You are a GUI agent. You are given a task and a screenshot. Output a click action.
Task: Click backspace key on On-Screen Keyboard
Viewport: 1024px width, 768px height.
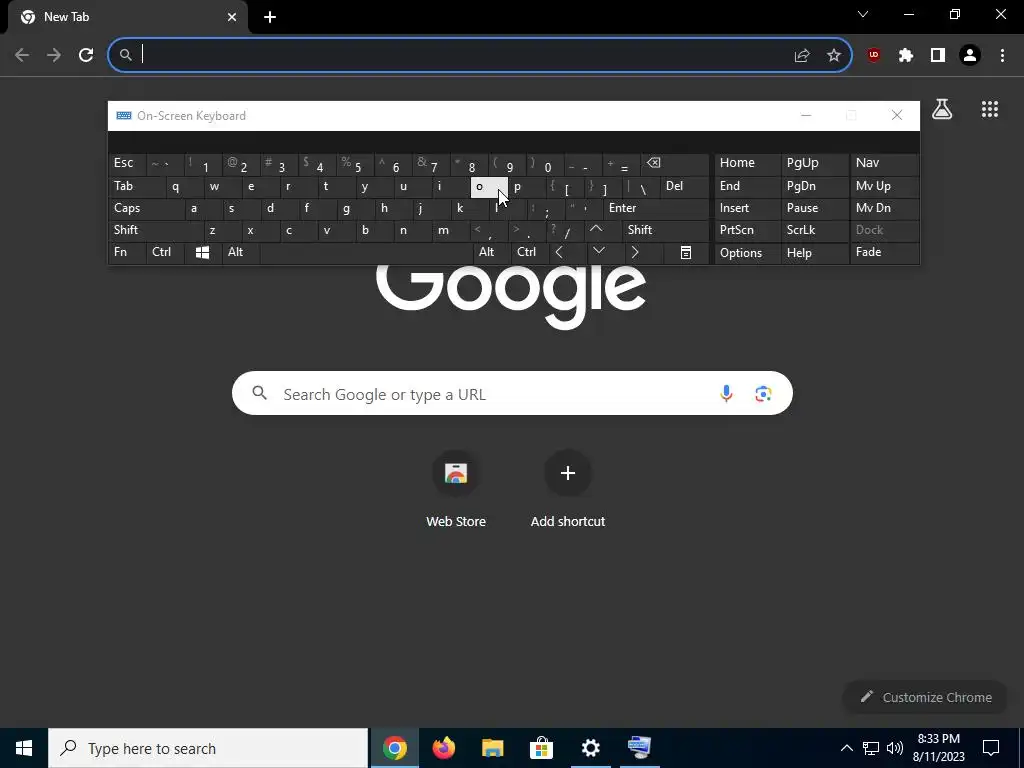click(x=675, y=164)
